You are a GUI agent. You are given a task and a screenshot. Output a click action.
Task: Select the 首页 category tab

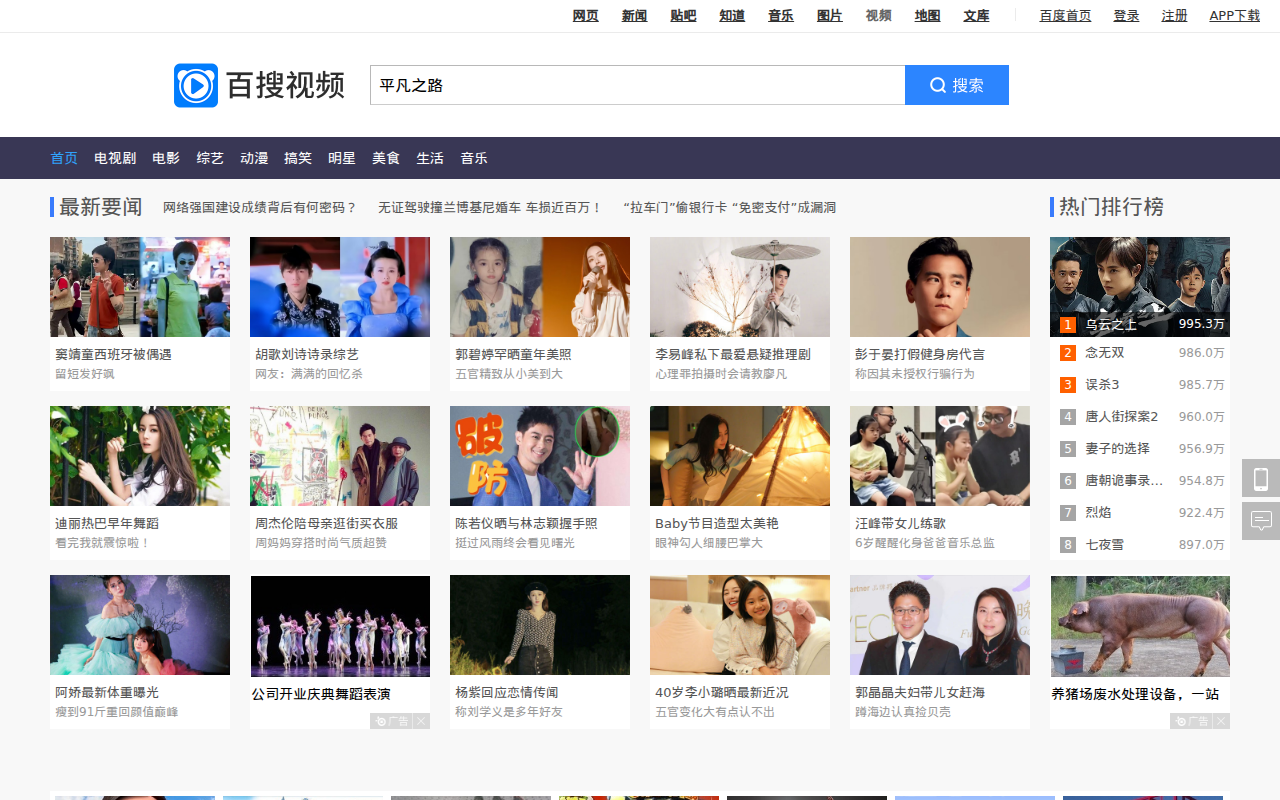(x=64, y=158)
